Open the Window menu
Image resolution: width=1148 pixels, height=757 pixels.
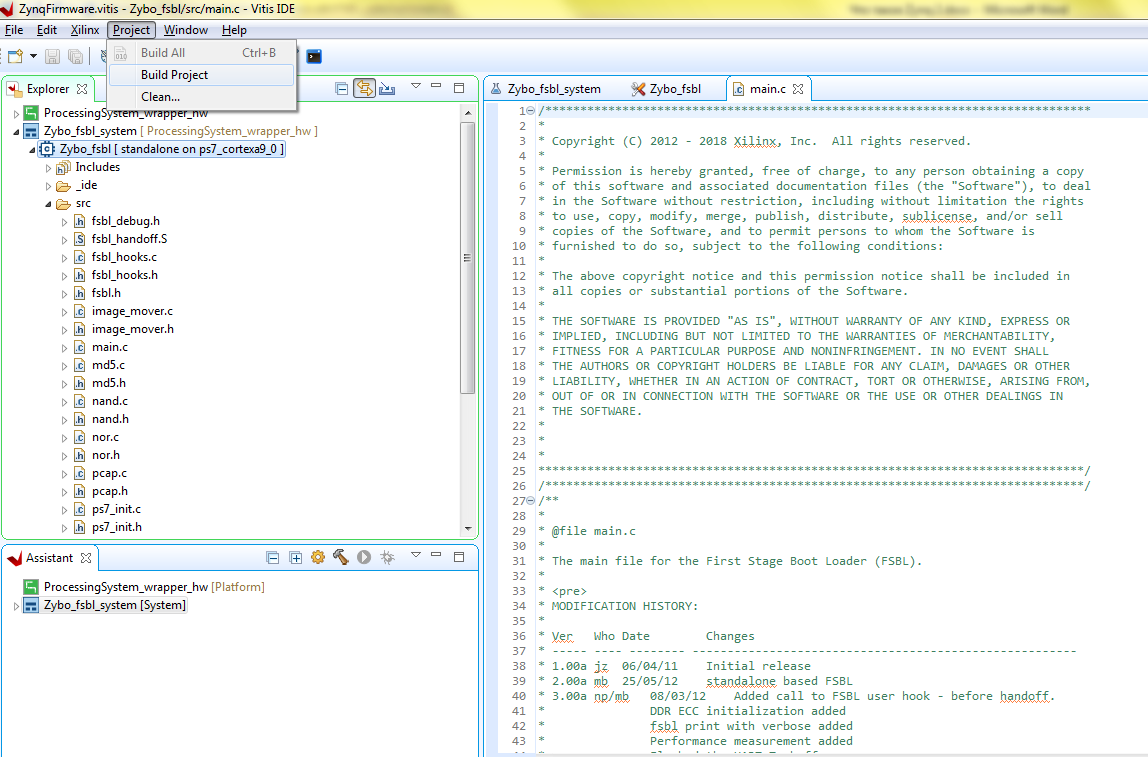(x=185, y=30)
